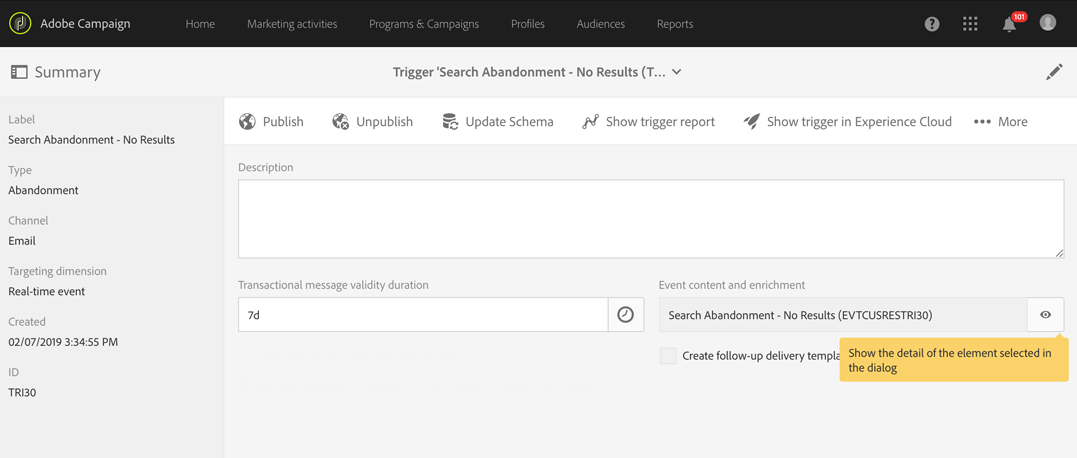This screenshot has width=1077, height=458.
Task: Show event detail with eye icon
Action: pos(1045,314)
